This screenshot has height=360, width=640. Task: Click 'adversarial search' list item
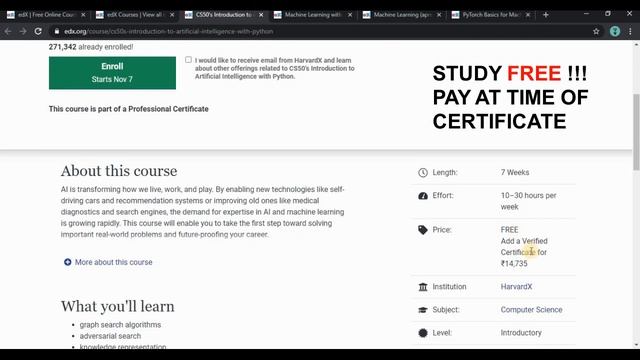tap(110, 336)
